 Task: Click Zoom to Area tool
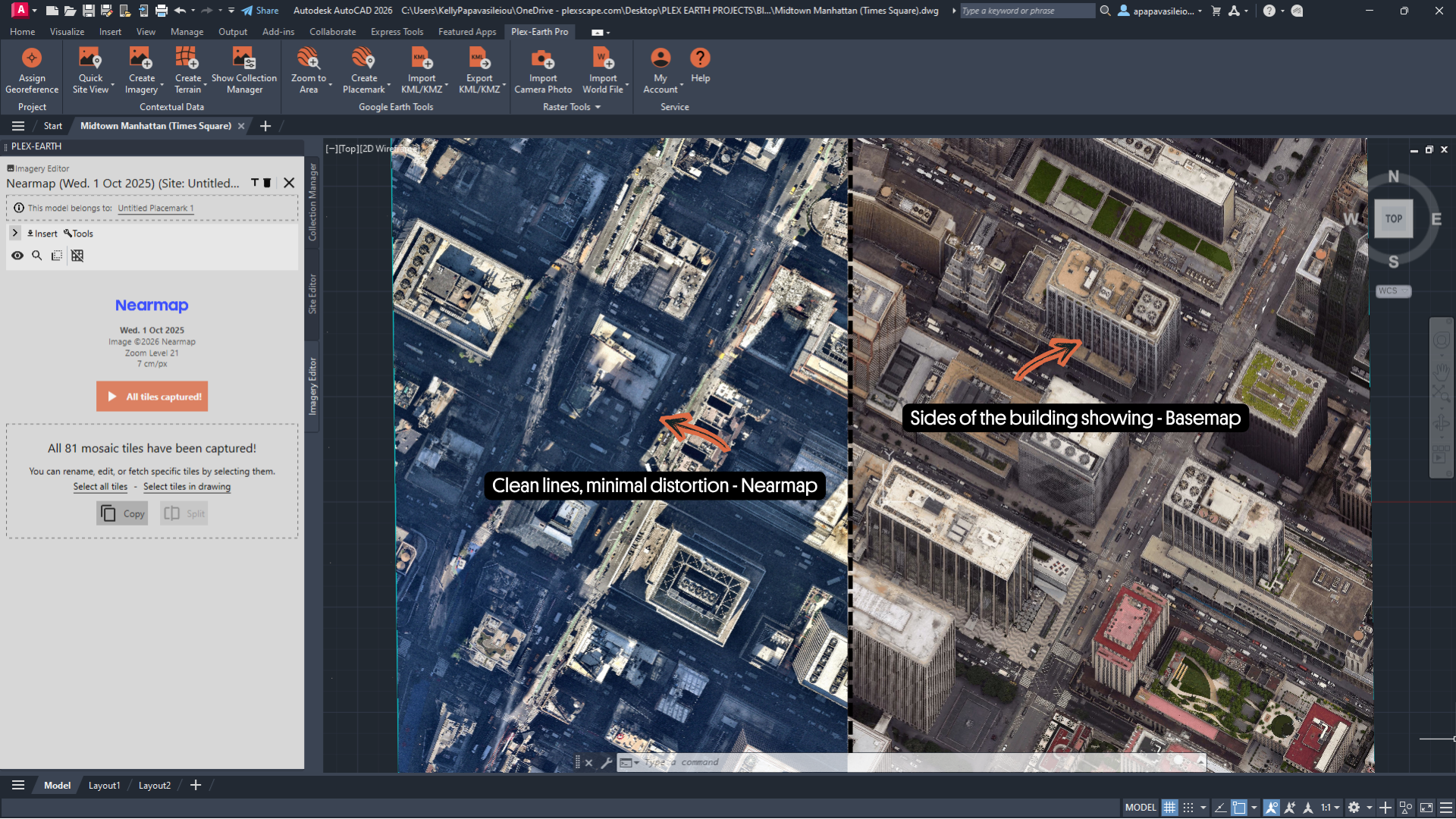click(x=309, y=71)
